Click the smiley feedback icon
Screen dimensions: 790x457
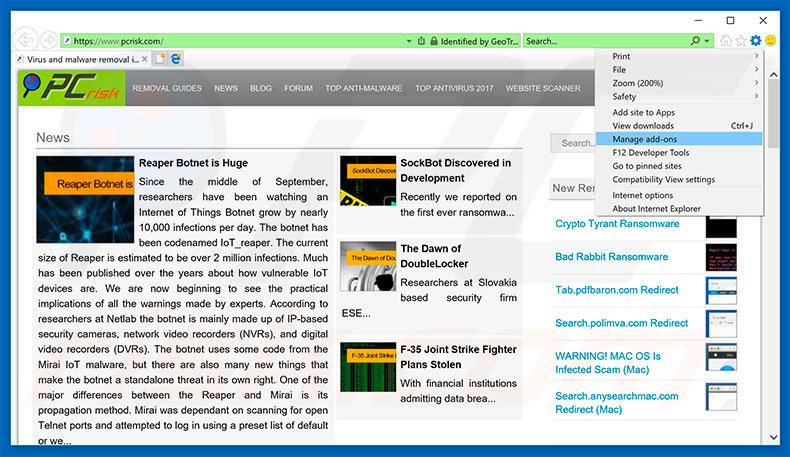click(770, 40)
